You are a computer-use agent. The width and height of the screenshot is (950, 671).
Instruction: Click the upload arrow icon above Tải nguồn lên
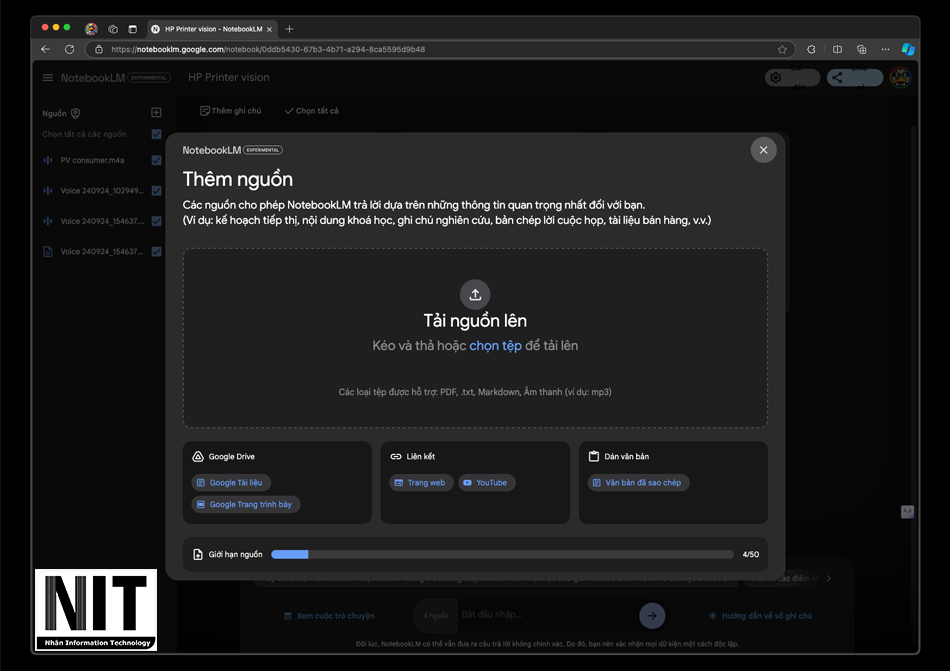coord(475,295)
